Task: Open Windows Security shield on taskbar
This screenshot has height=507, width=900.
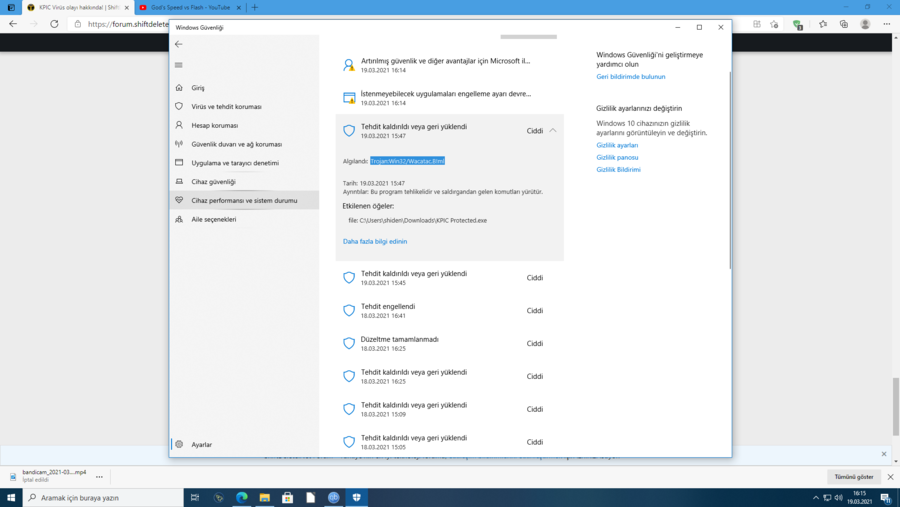Action: [356, 497]
